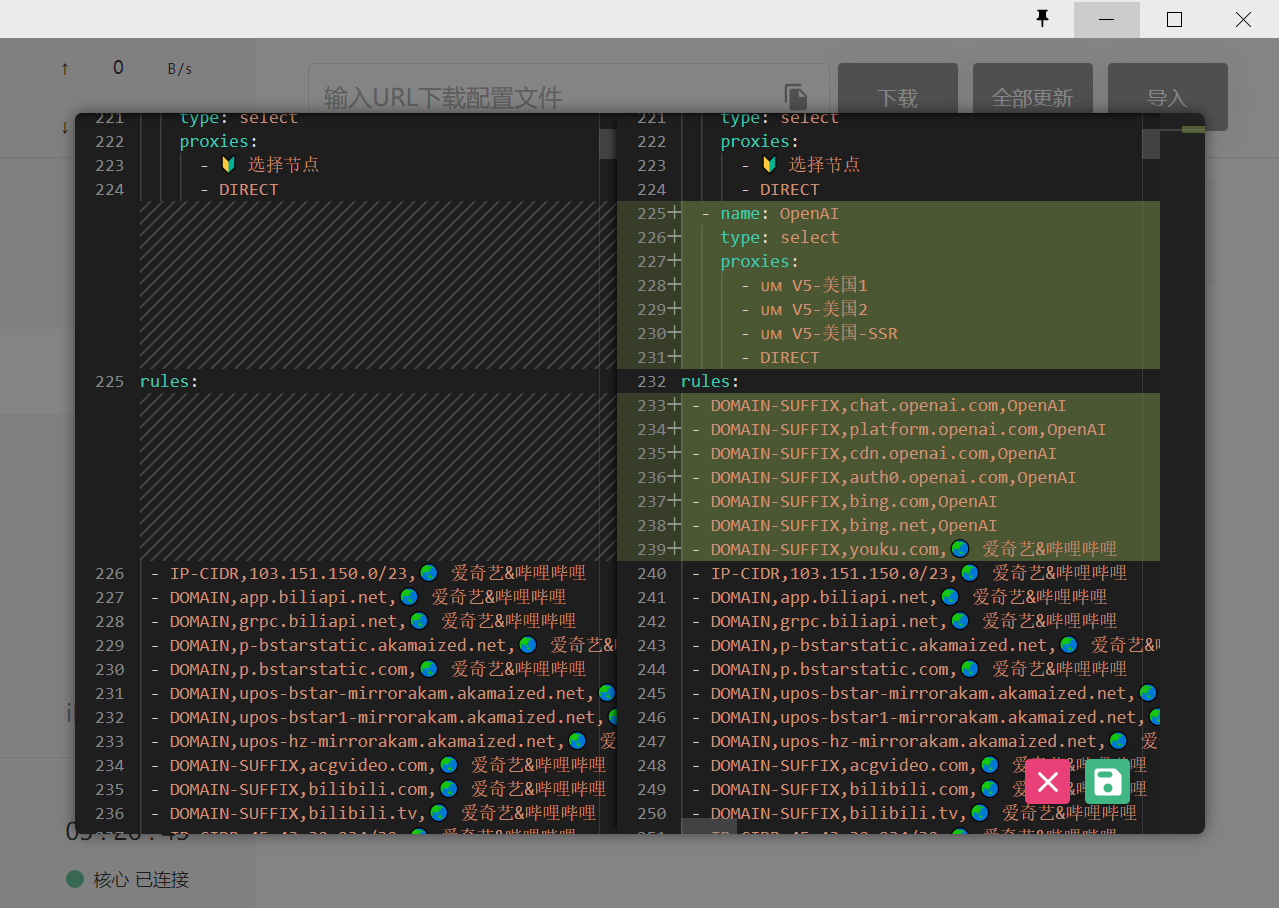Click the green core-connected status dot
Image resolution: width=1279 pixels, height=908 pixels.
click(x=75, y=879)
